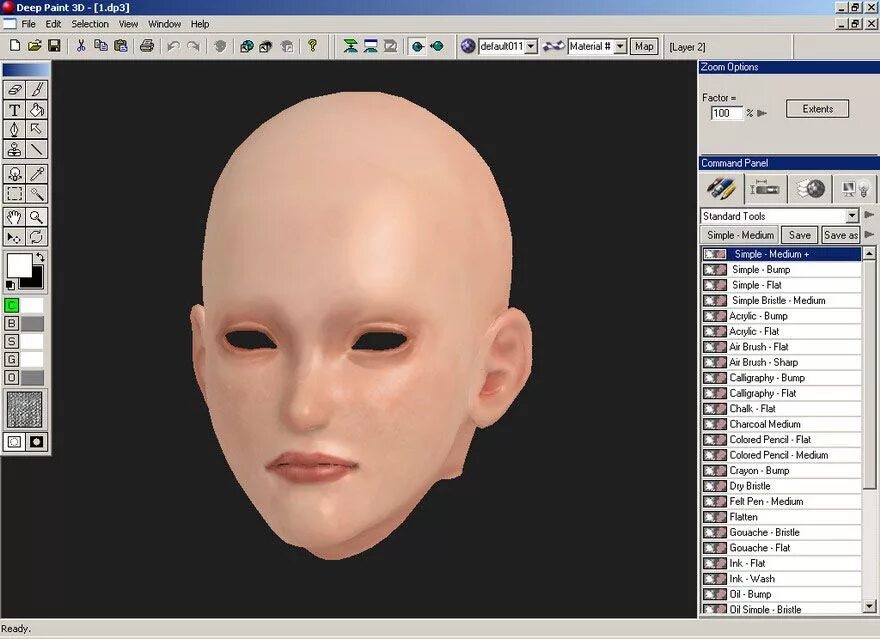Image resolution: width=880 pixels, height=639 pixels.
Task: Toggle the G glow channel button
Action: [11, 359]
